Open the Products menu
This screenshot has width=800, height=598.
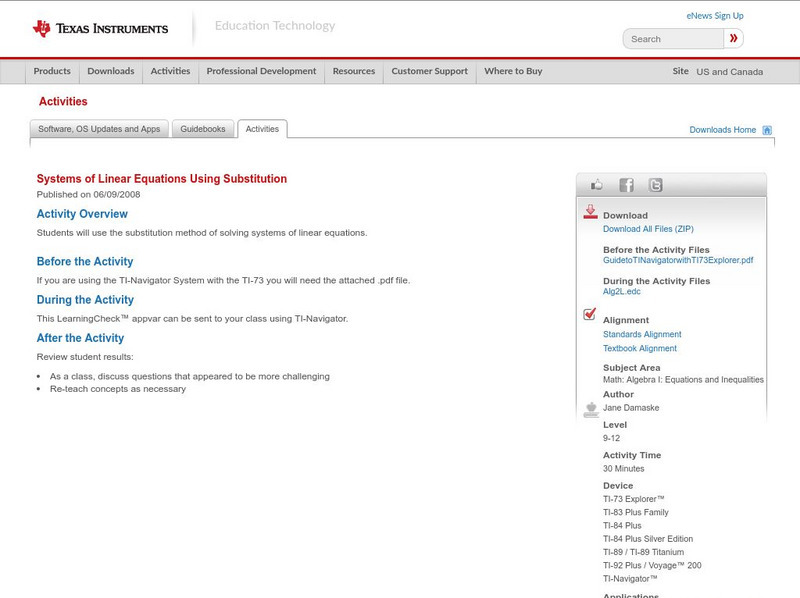[52, 71]
